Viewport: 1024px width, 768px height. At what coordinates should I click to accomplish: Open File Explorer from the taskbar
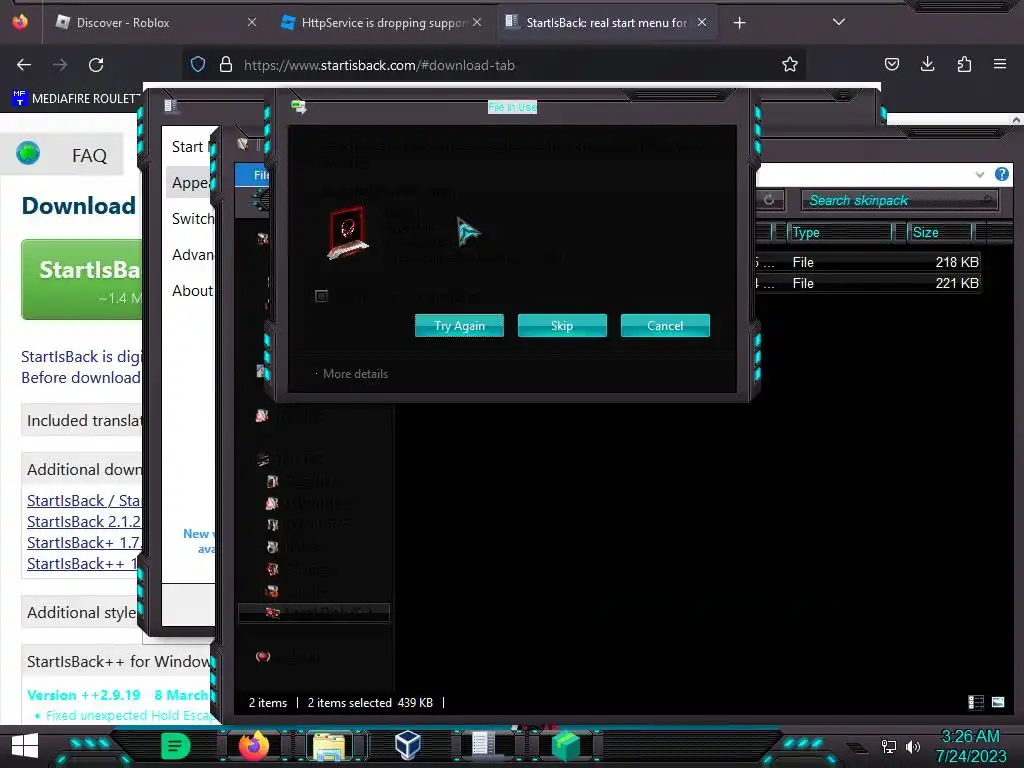click(x=329, y=746)
